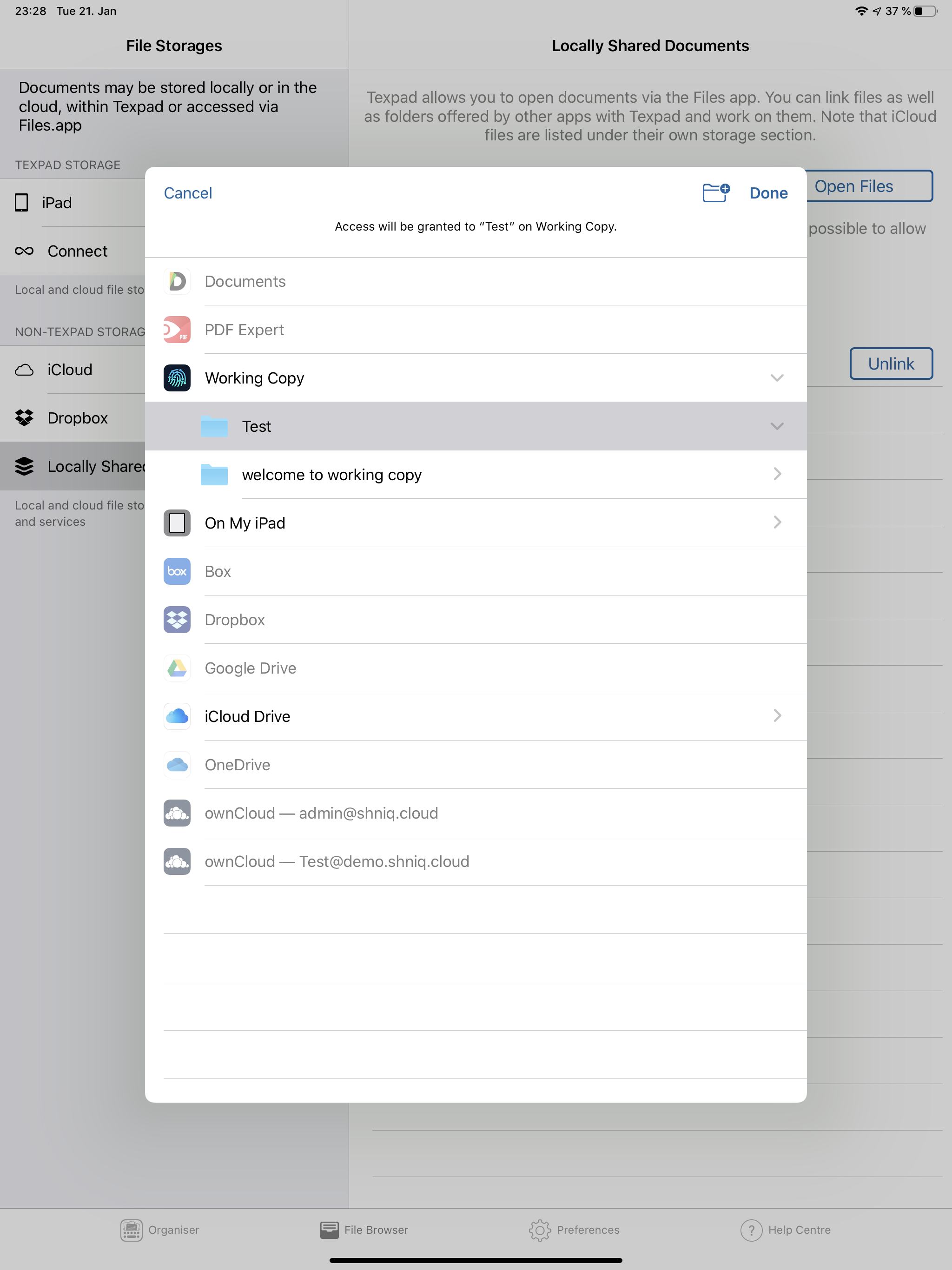Tap the Working Copy fingerprint icon
The image size is (952, 1270).
(x=177, y=378)
